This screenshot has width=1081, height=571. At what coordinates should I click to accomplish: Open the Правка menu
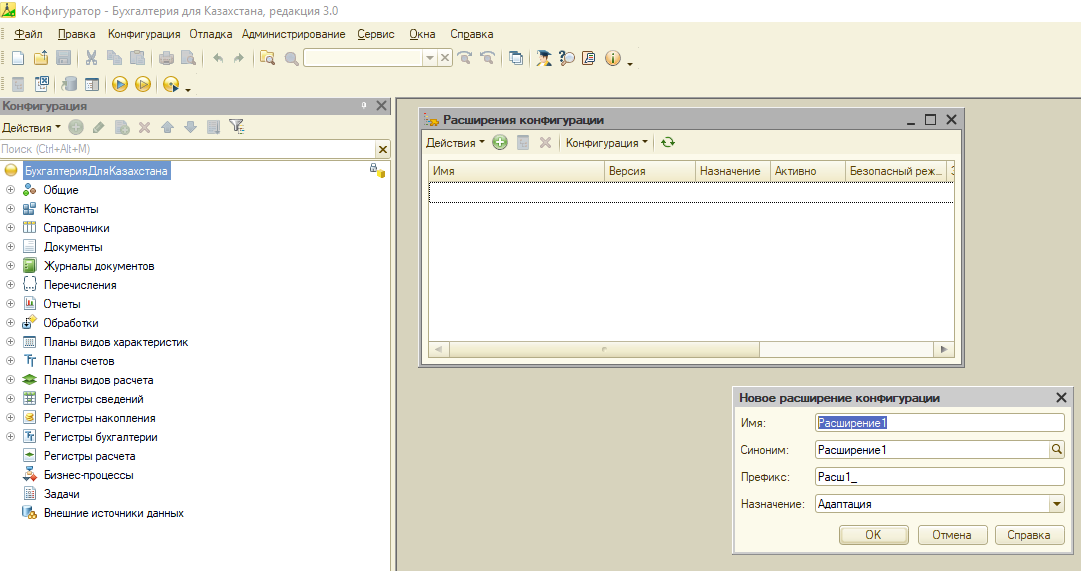click(77, 34)
